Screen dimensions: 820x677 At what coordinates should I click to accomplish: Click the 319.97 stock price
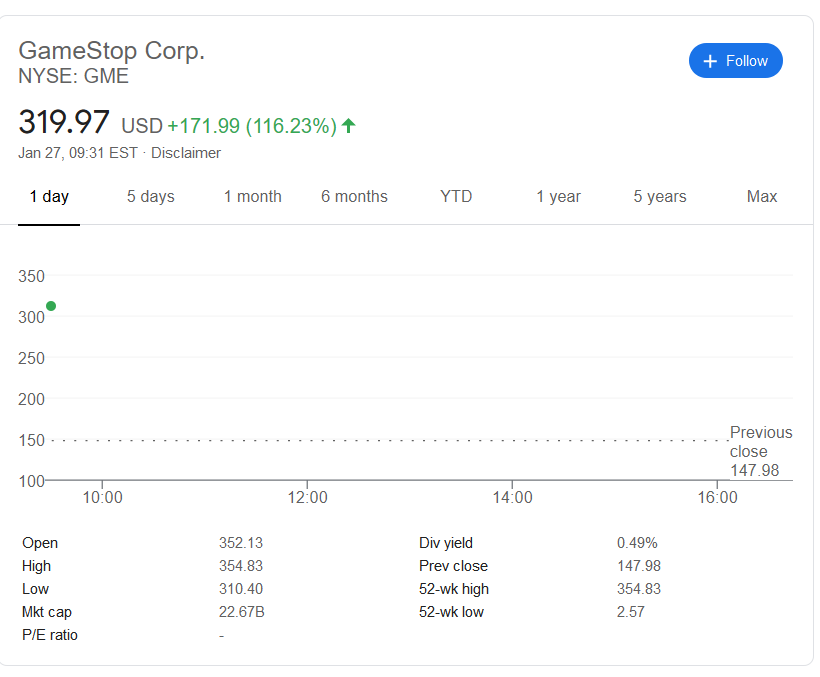[64, 123]
